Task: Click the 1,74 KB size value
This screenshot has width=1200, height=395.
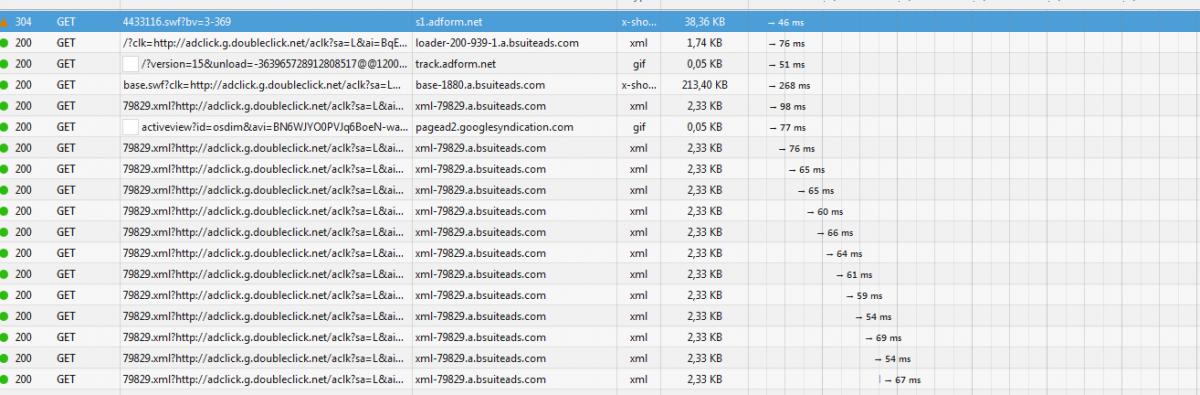Action: tap(704, 43)
